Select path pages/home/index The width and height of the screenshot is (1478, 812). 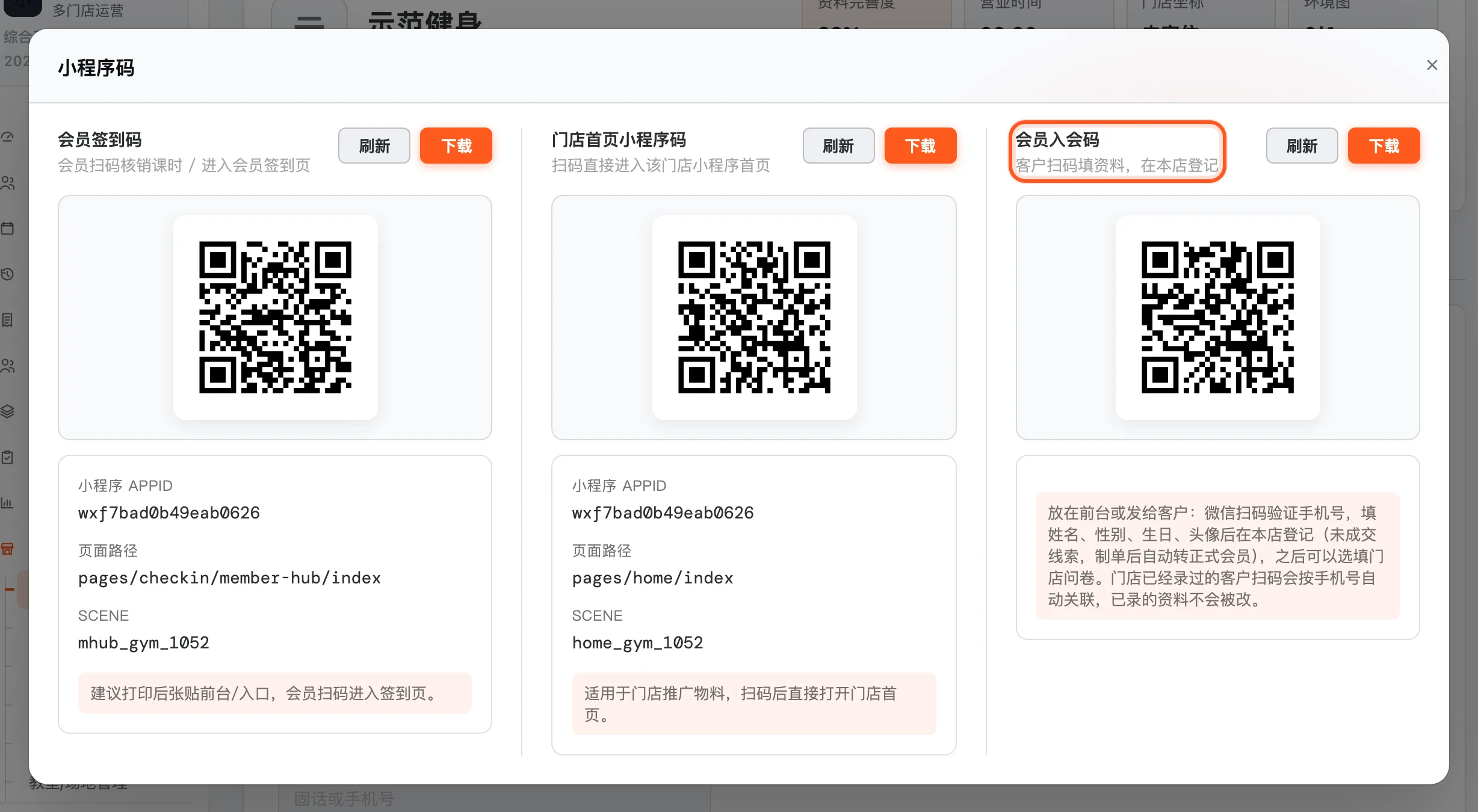tap(652, 578)
